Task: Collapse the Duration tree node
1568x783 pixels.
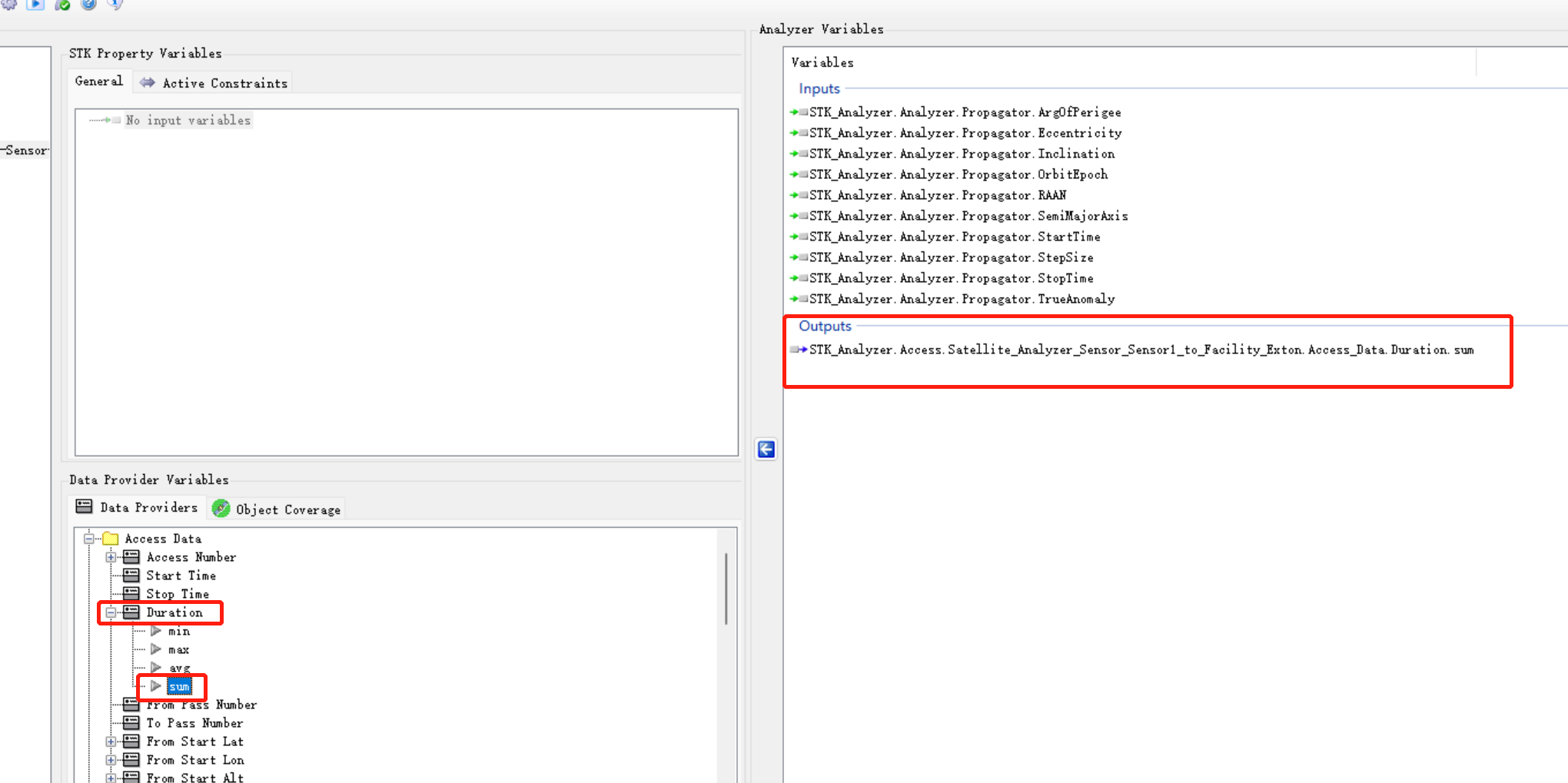Action: pyautogui.click(x=111, y=612)
